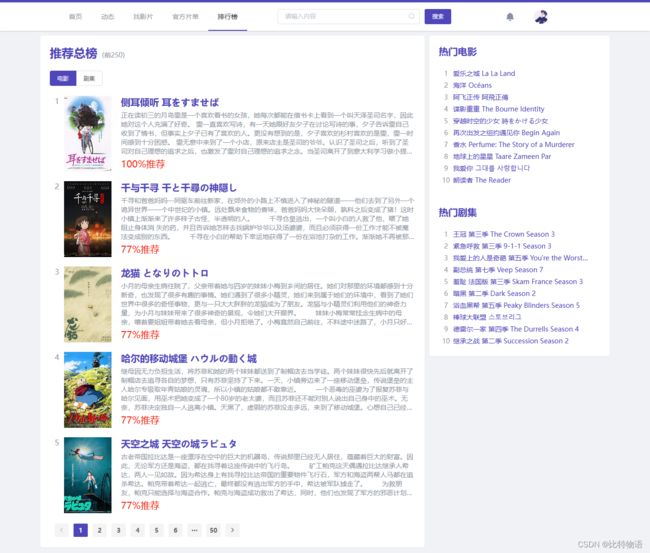This screenshot has width=650, height=553.
Task: Go to next page arrow in pagination
Action: 233,530
